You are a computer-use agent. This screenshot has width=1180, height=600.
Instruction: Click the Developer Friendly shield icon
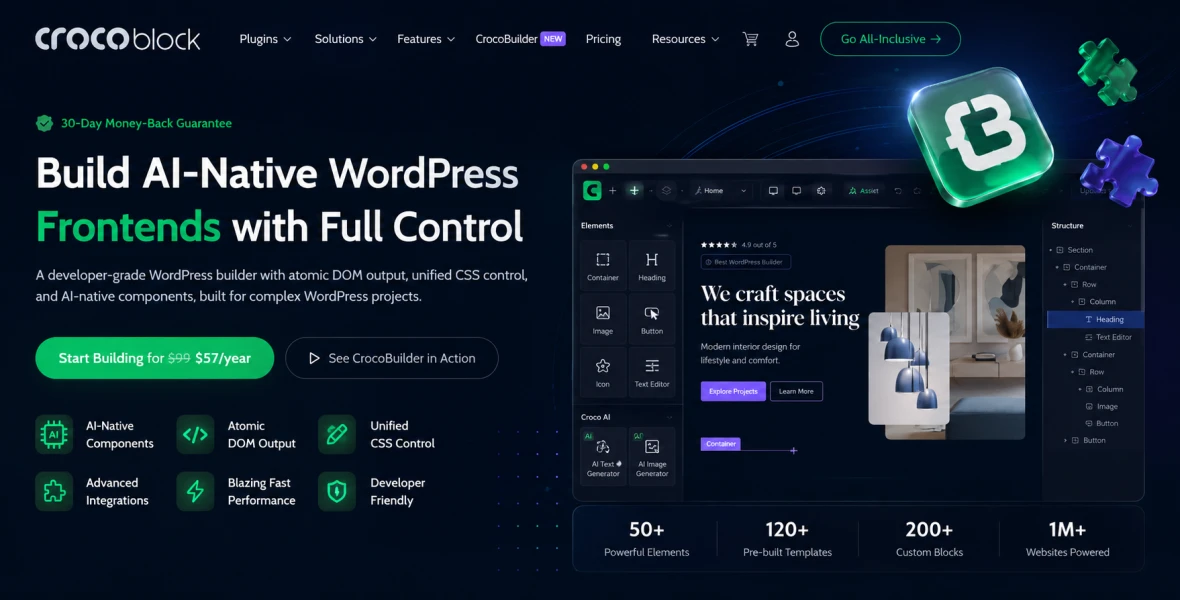[337, 492]
